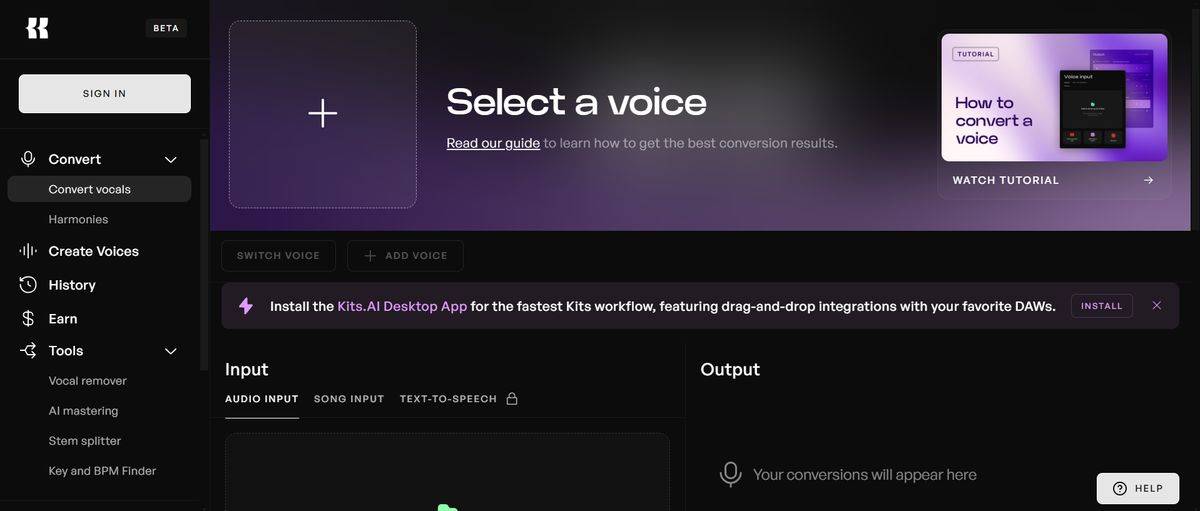Collapse the Convert section chevron
The image size is (1200, 511).
(x=171, y=160)
